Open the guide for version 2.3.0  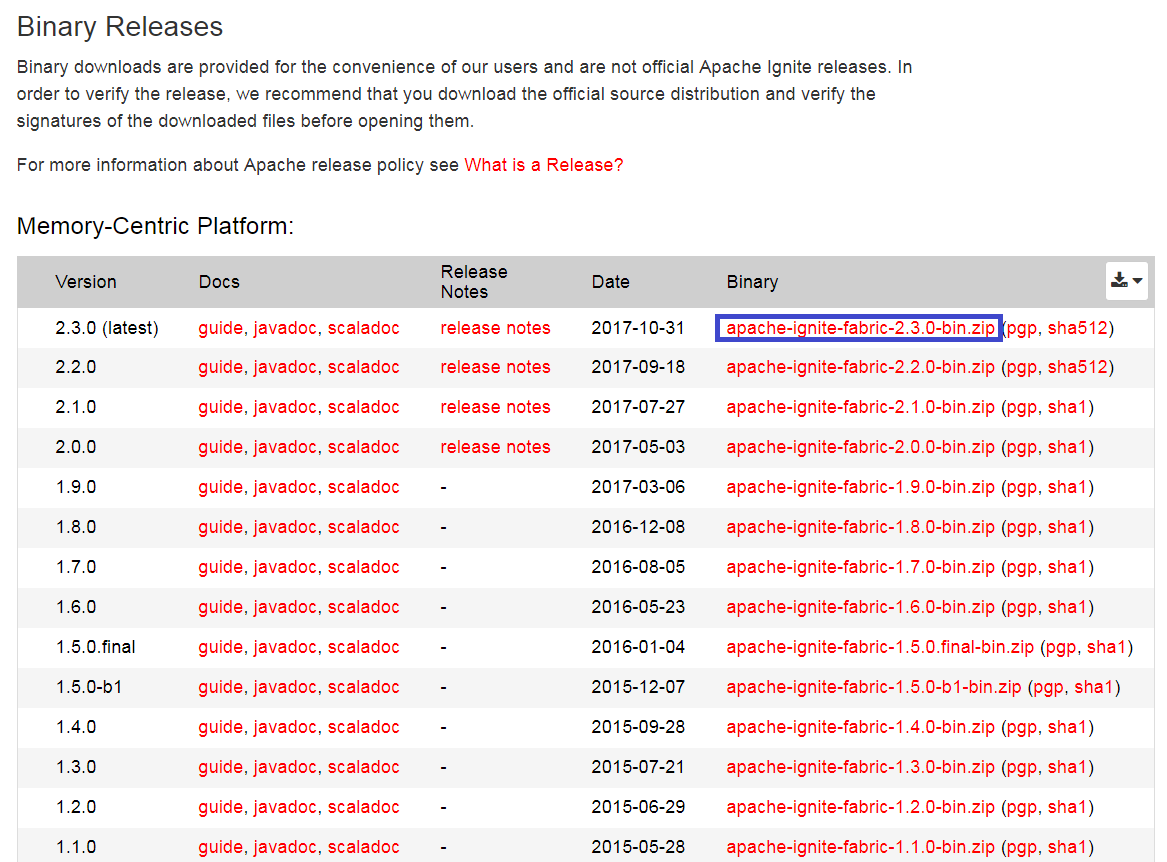(x=220, y=328)
